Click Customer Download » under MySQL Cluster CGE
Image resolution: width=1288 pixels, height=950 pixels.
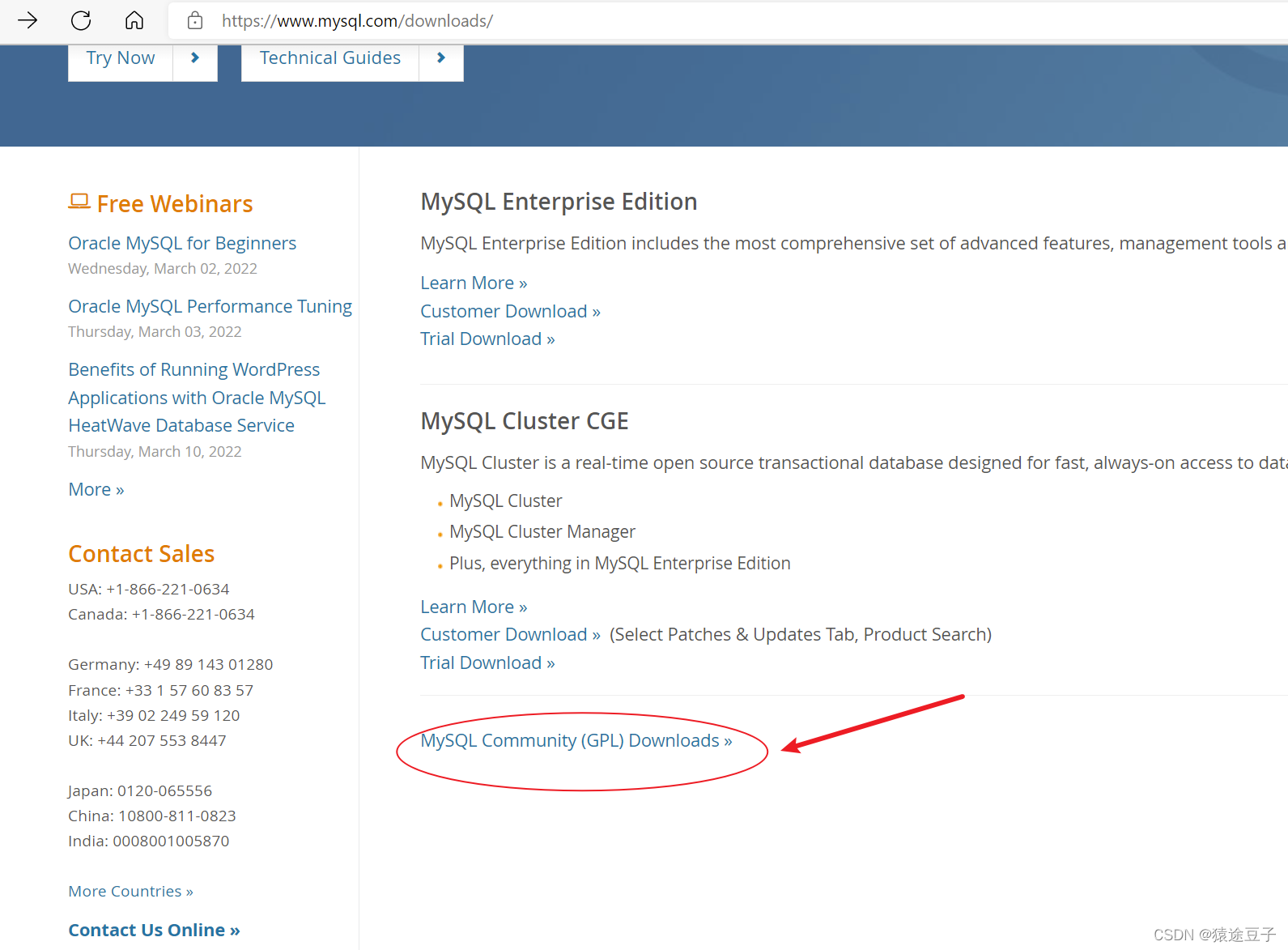coord(510,634)
